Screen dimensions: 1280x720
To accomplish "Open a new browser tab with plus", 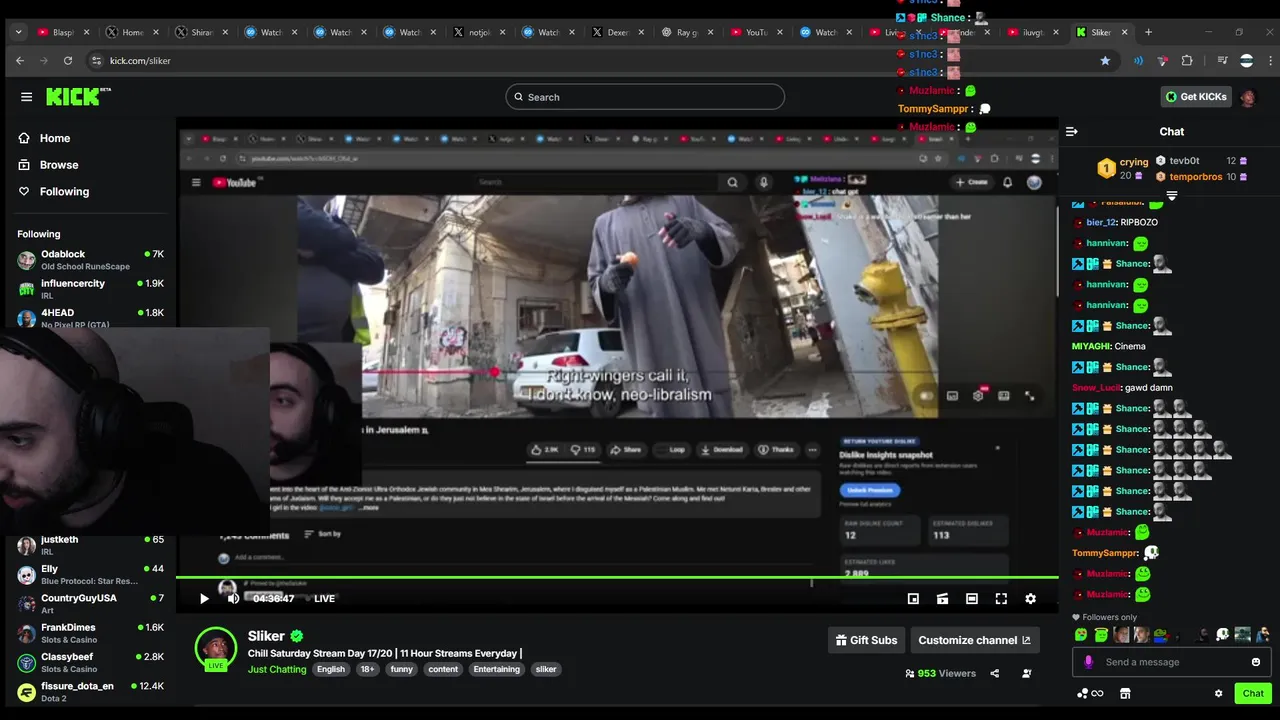I will pyautogui.click(x=1148, y=32).
